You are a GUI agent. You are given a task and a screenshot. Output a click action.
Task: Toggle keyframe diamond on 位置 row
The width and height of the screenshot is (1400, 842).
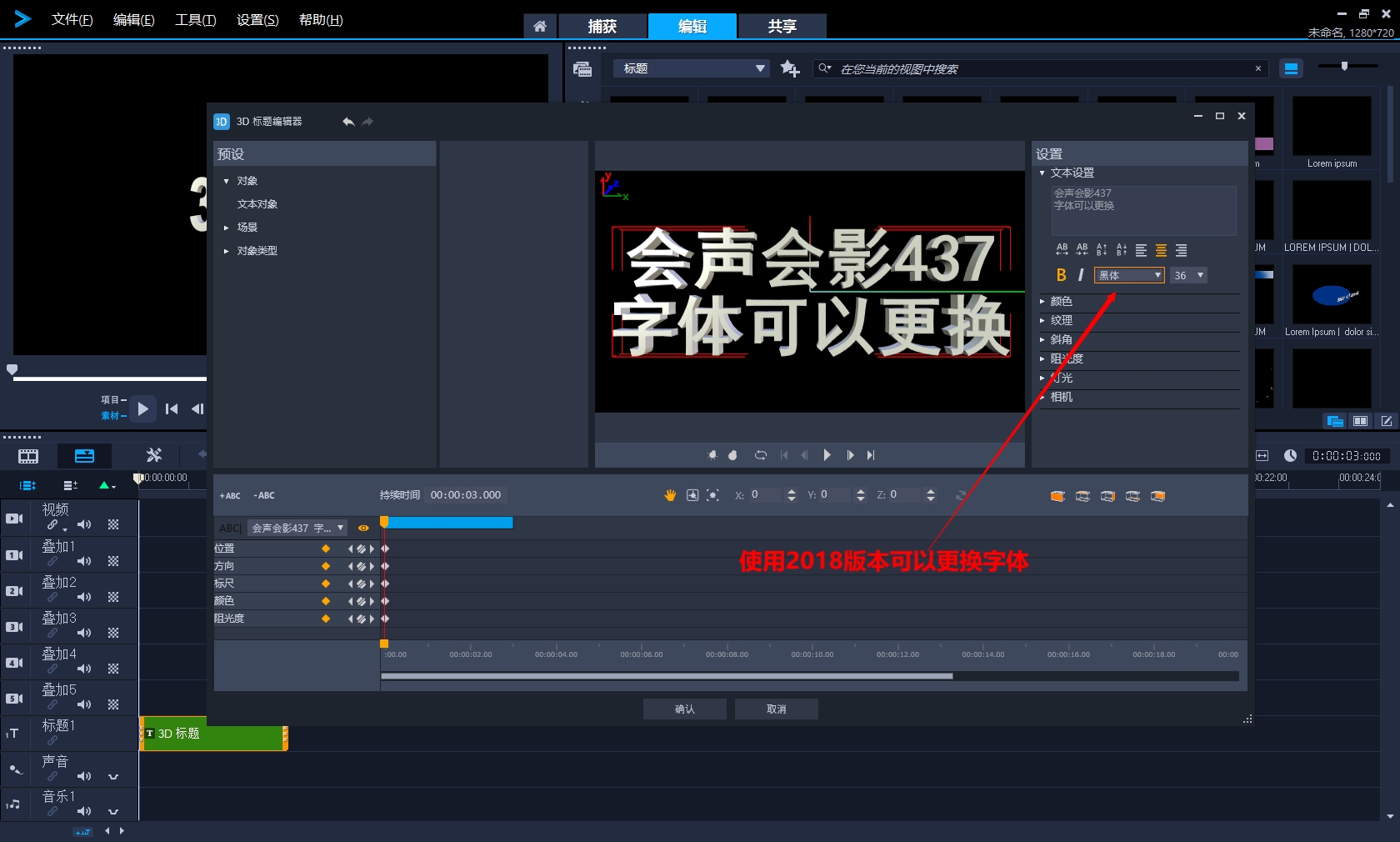click(326, 549)
